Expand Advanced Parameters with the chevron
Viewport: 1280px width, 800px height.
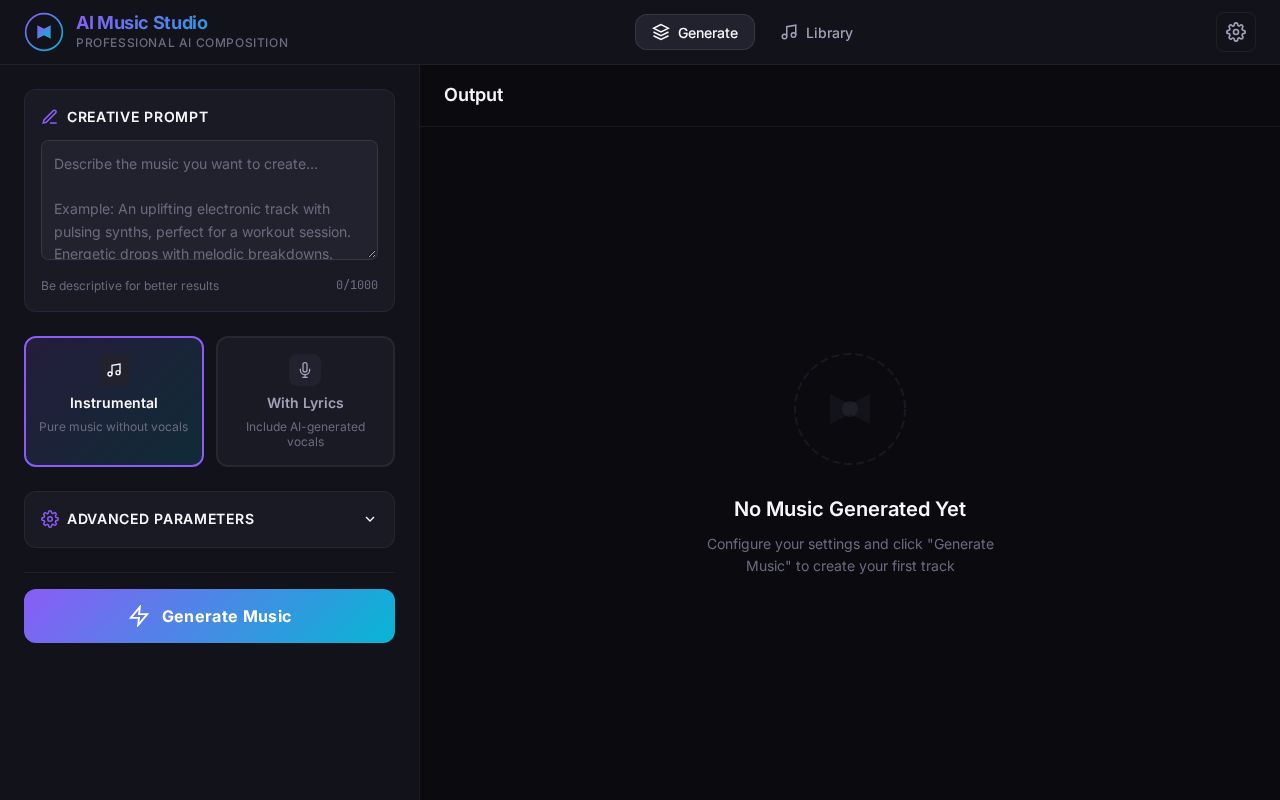(370, 519)
